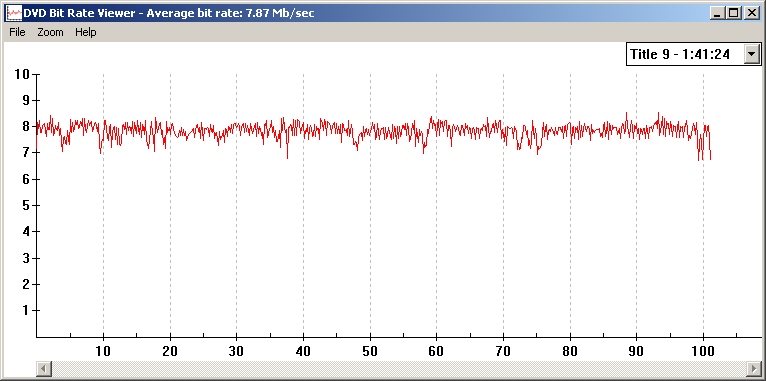Click the title bar average bit rate text
The height and width of the screenshot is (381, 766).
coord(230,13)
